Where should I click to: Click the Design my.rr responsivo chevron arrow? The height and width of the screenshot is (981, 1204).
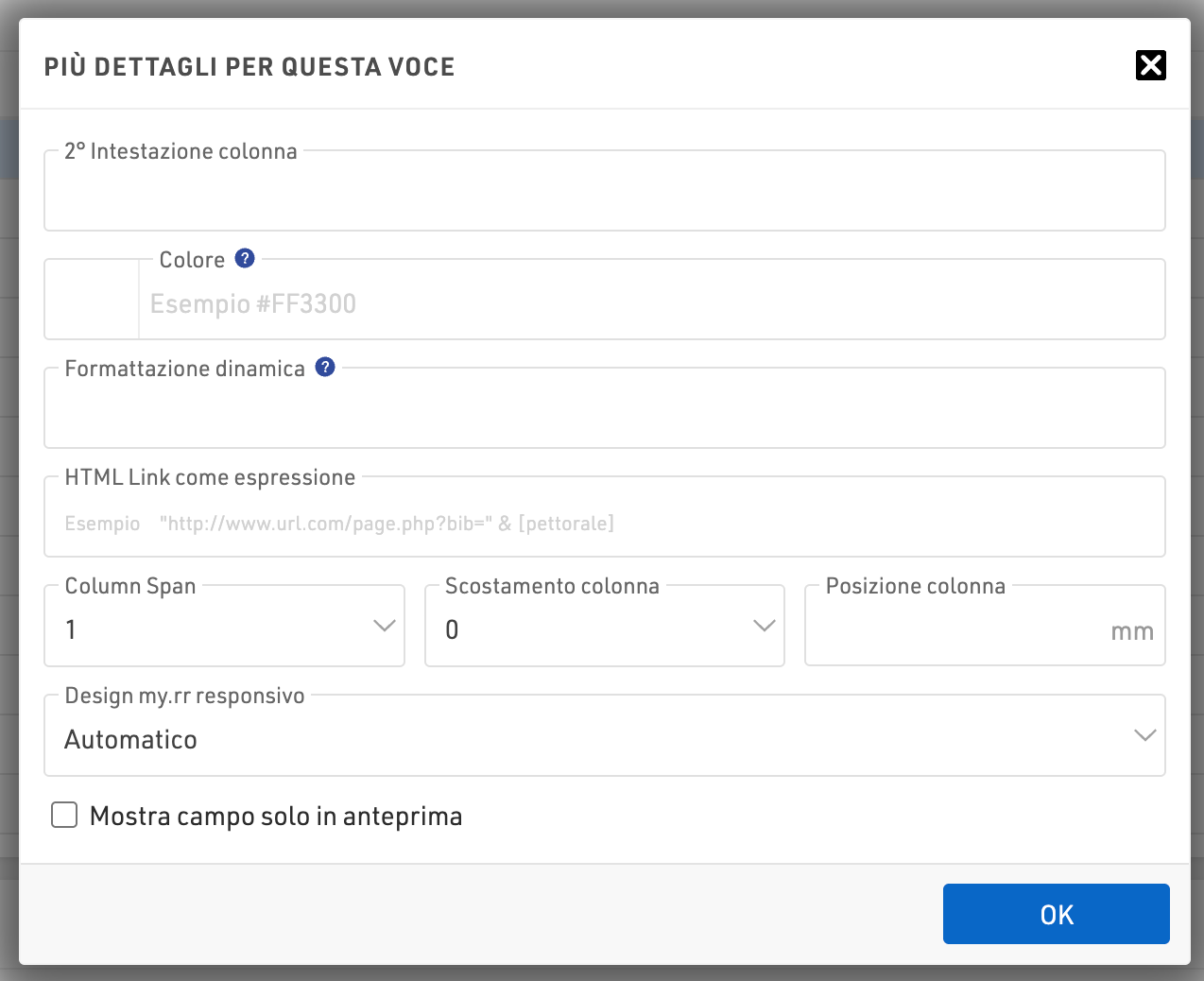click(x=1144, y=735)
